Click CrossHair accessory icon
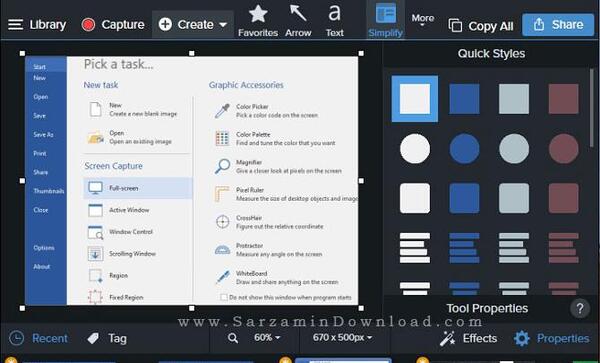600x363 pixels. point(222,222)
